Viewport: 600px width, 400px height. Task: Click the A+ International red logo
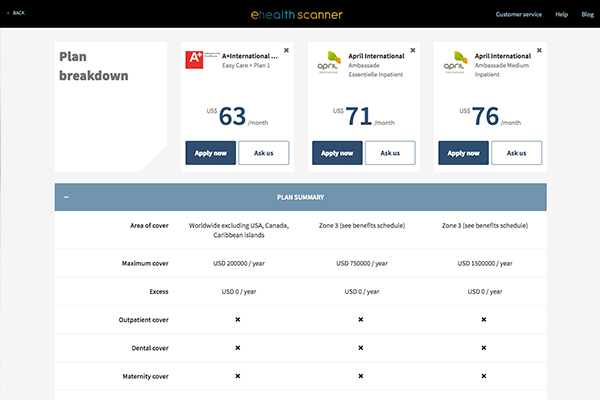(194, 60)
